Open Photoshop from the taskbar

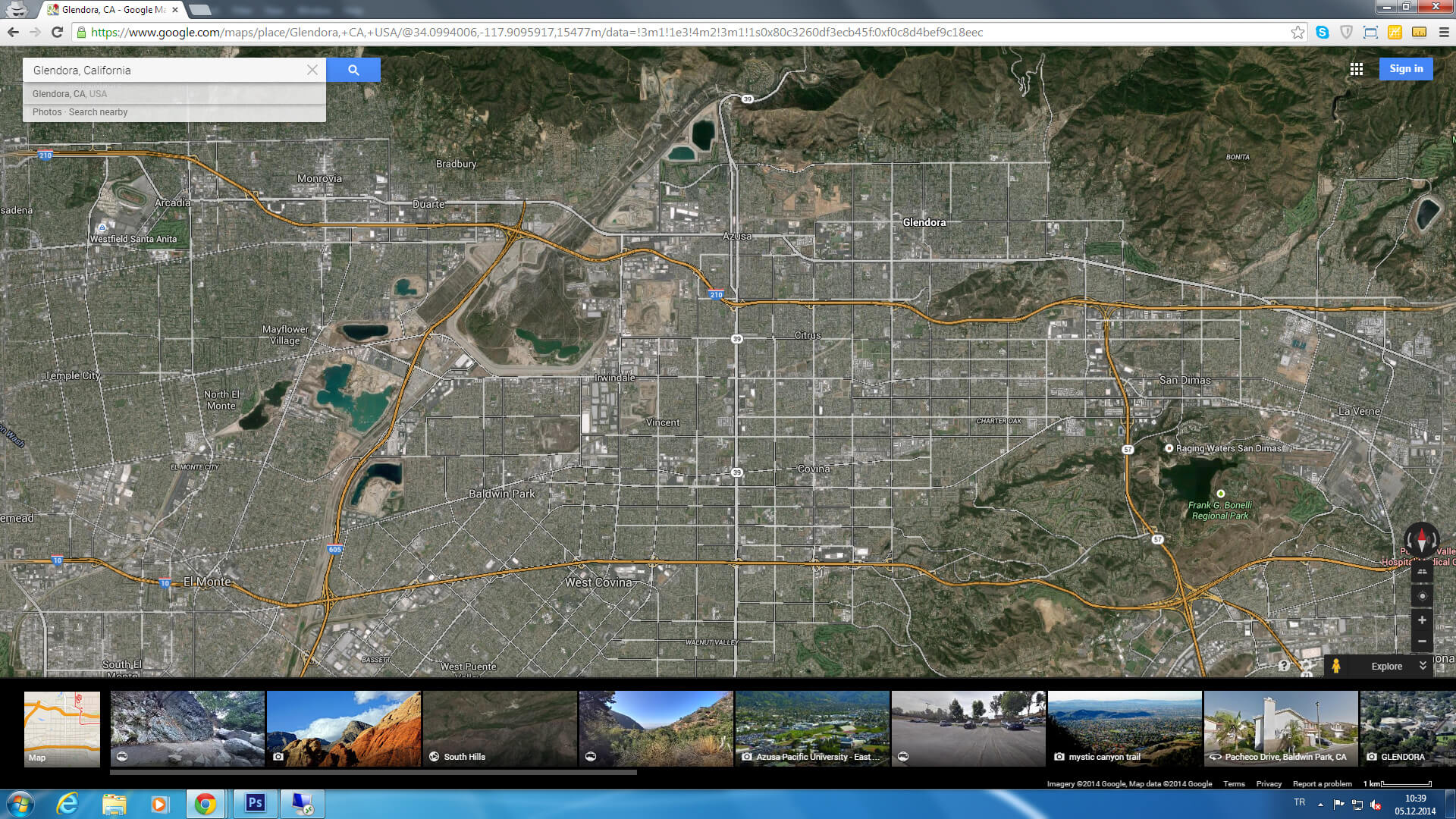(255, 803)
